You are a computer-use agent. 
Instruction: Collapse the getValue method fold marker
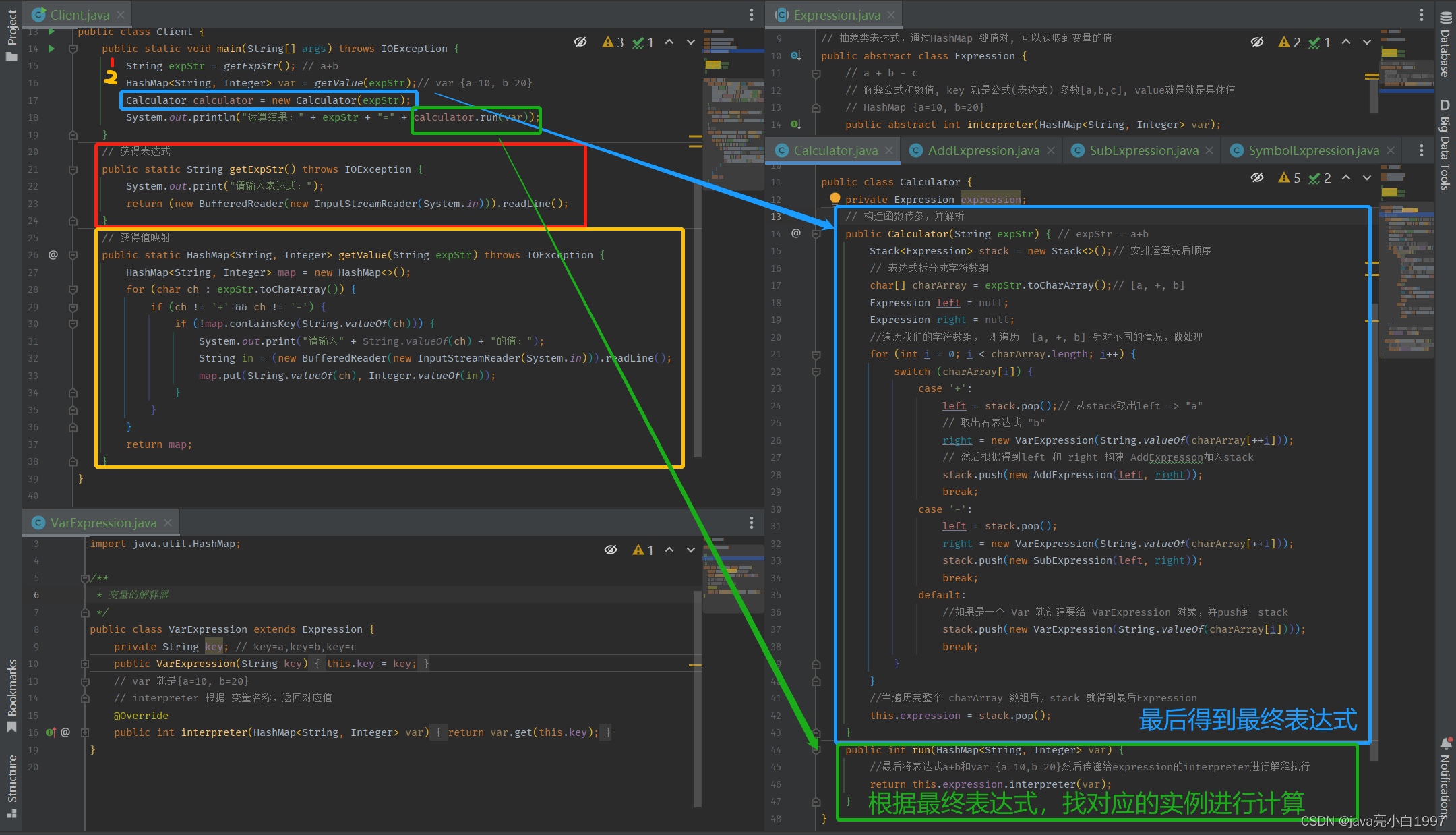click(x=73, y=255)
